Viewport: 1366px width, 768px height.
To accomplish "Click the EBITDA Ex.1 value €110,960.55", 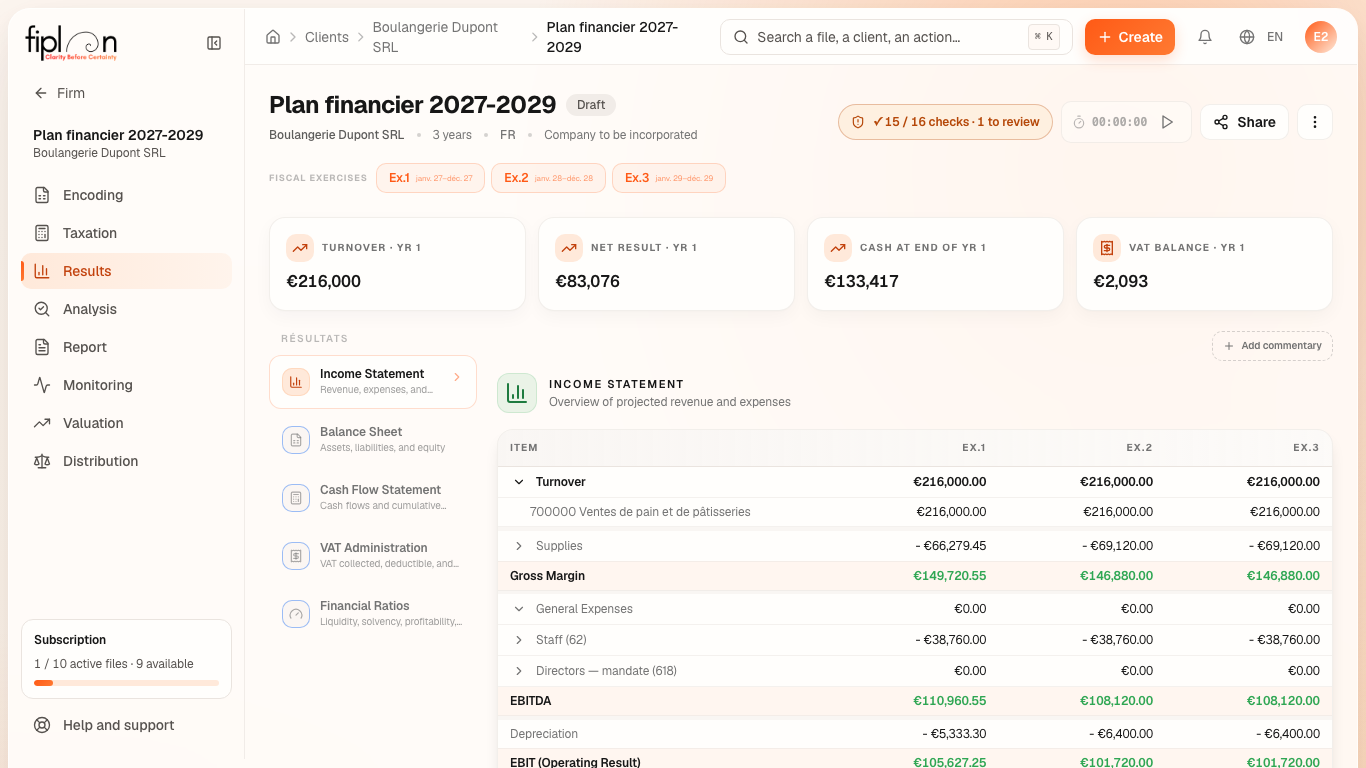I will (x=949, y=701).
